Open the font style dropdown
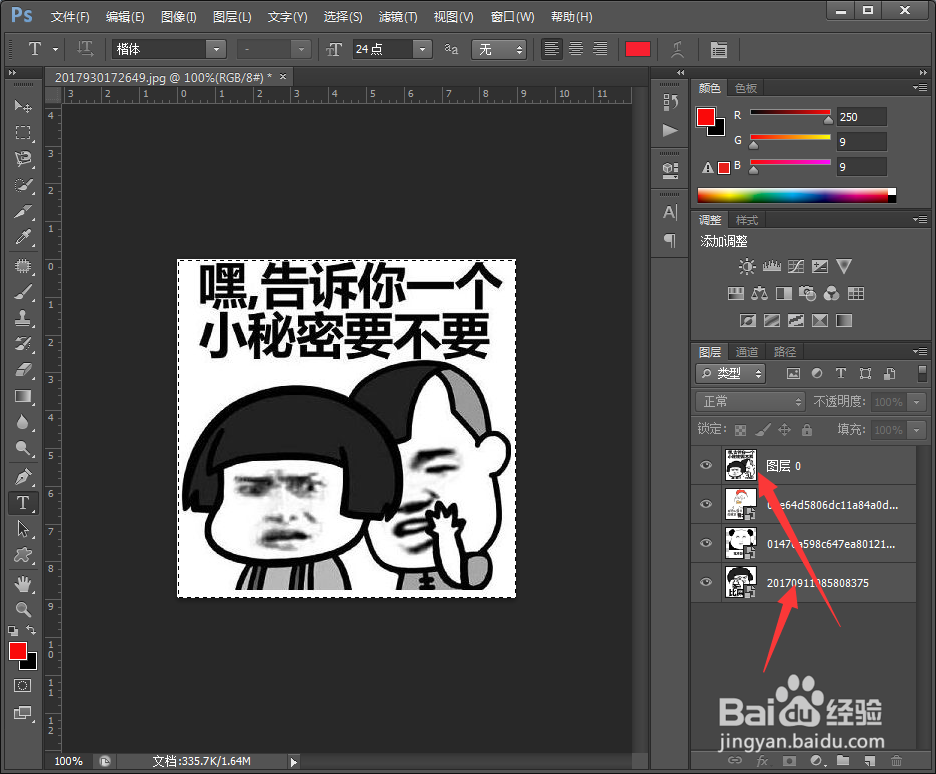The height and width of the screenshot is (774, 936). (301, 49)
